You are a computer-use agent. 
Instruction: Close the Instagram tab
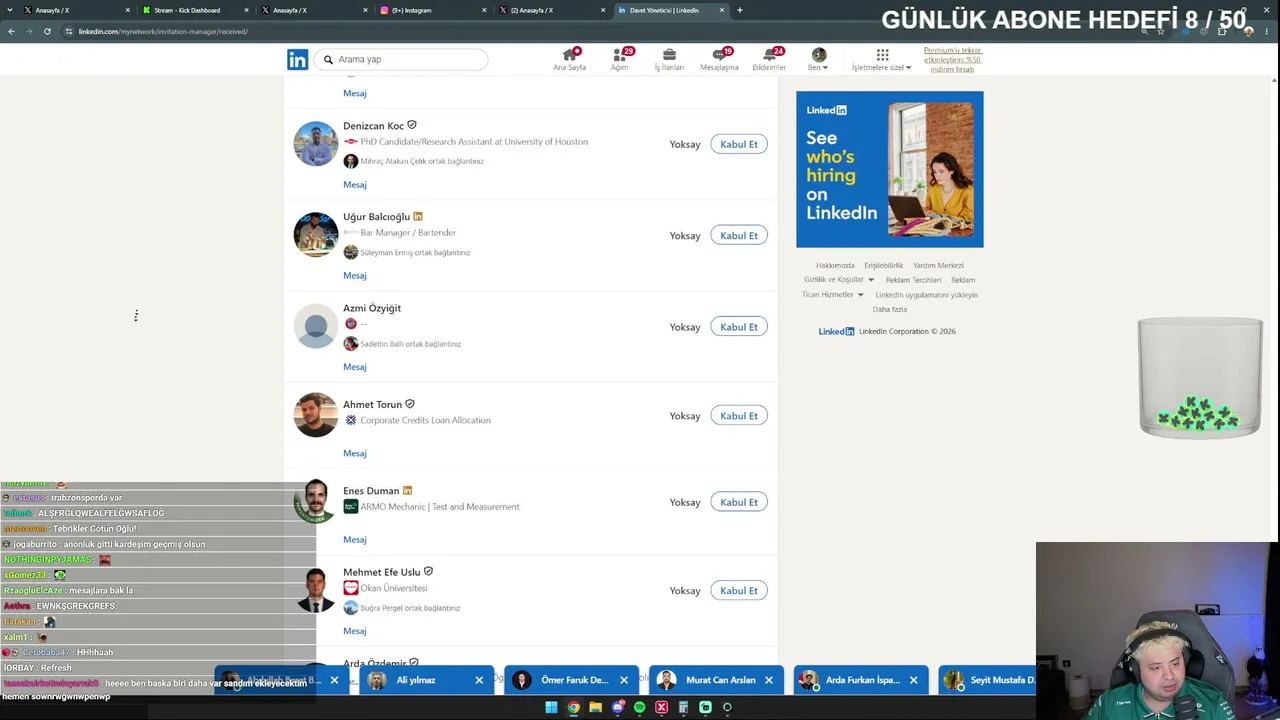(x=485, y=10)
